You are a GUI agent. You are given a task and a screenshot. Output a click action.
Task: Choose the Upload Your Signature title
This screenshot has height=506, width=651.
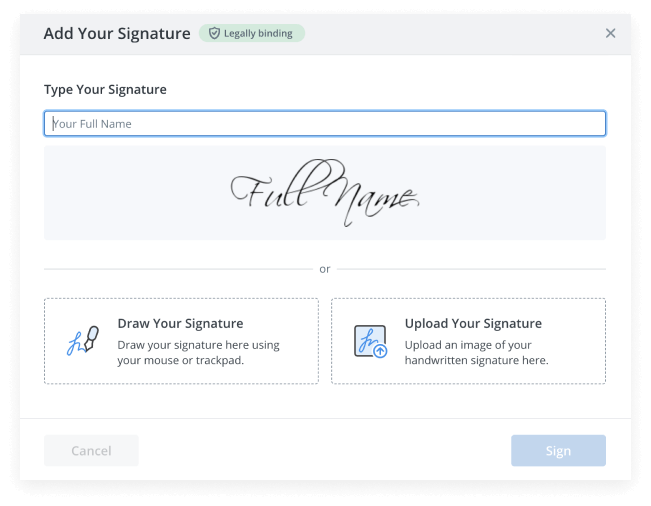point(473,324)
